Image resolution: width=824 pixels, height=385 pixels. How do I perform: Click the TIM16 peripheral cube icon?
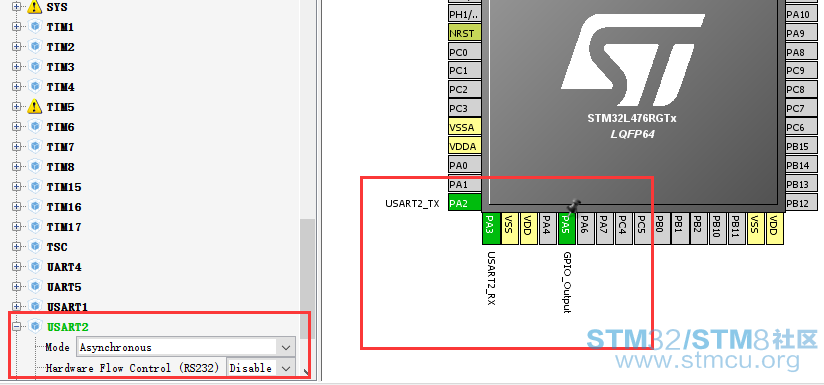pyautogui.click(x=35, y=206)
